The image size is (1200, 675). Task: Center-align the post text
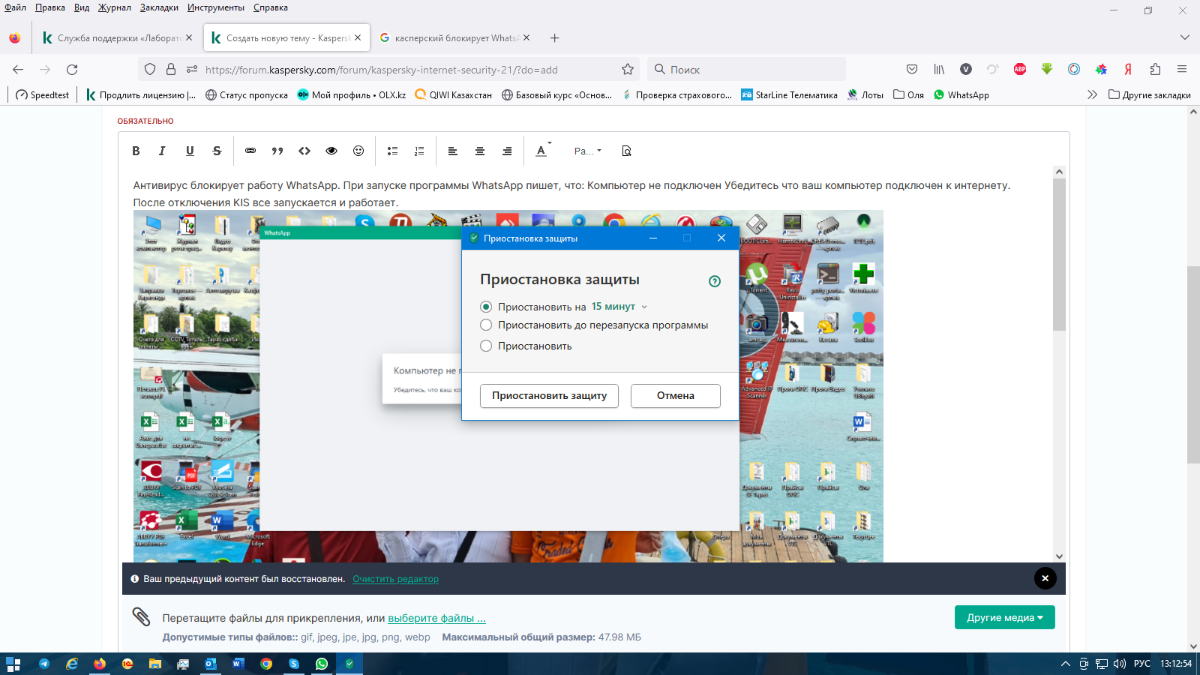[x=480, y=151]
